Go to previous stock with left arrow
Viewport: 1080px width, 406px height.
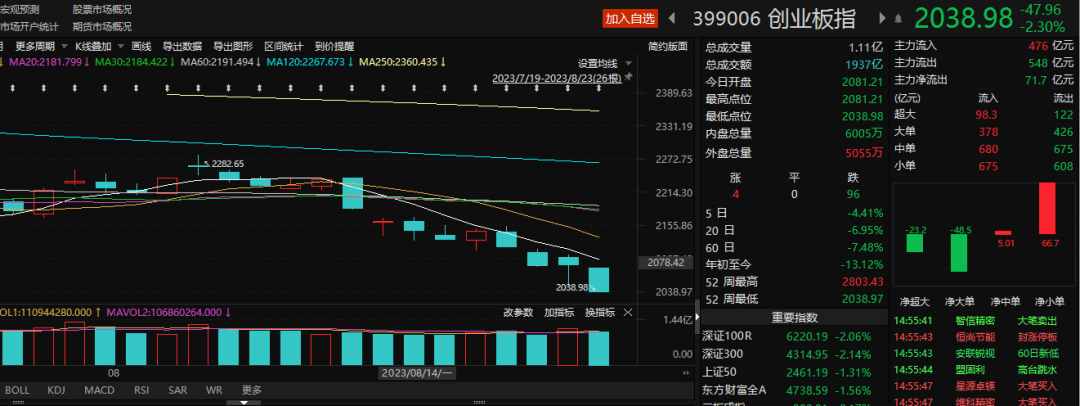[x=672, y=19]
